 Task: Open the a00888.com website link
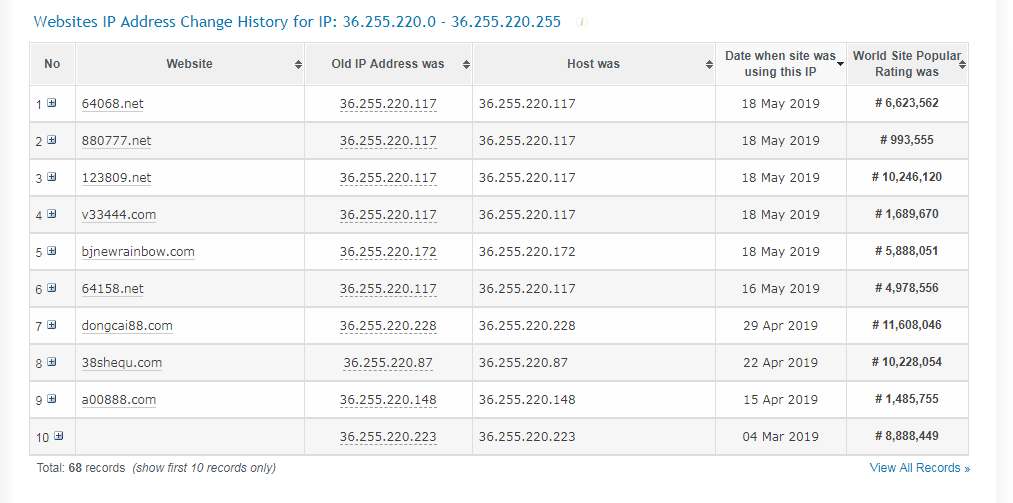point(119,400)
